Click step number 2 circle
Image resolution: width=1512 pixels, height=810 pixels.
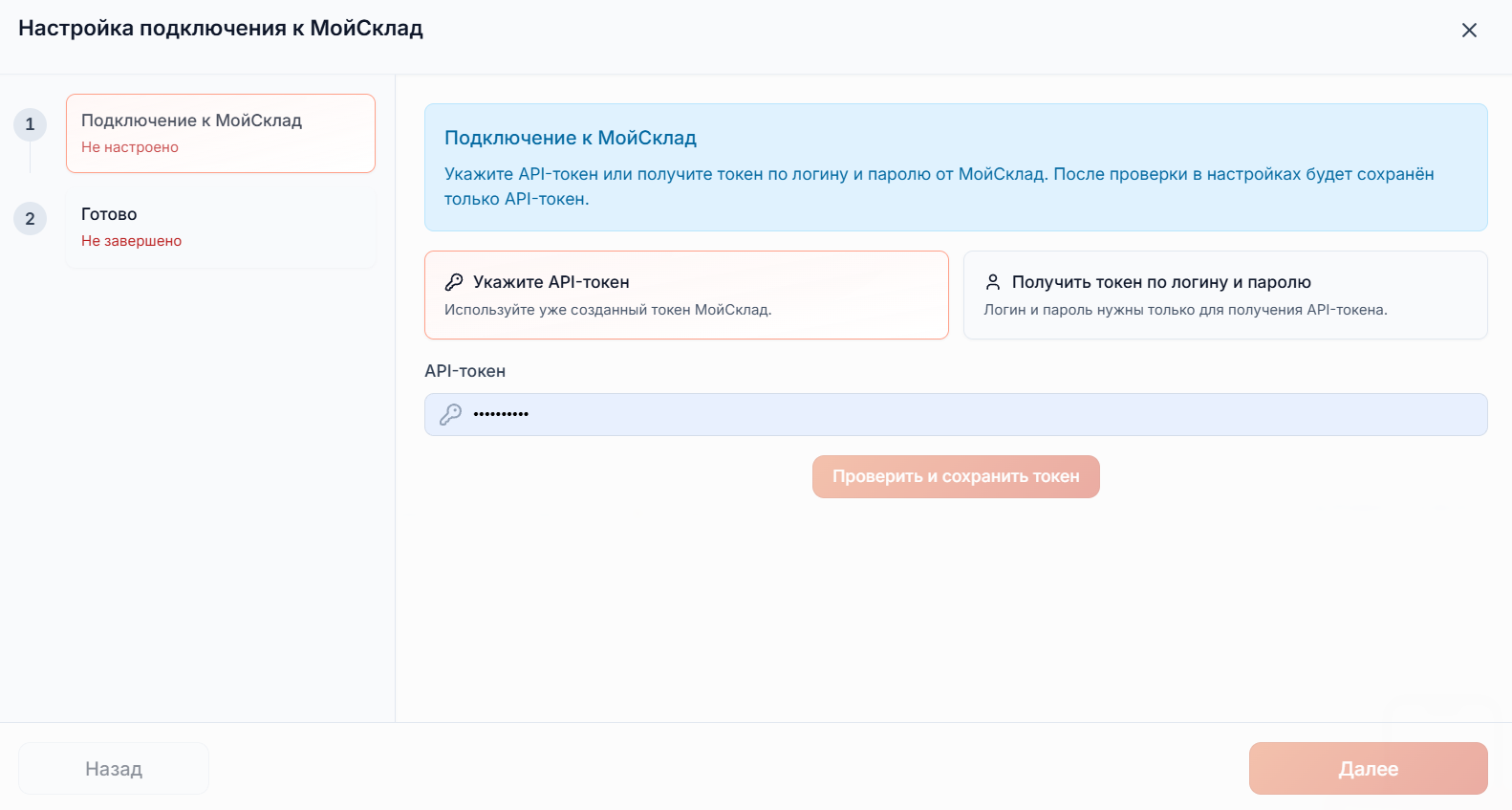coord(30,219)
